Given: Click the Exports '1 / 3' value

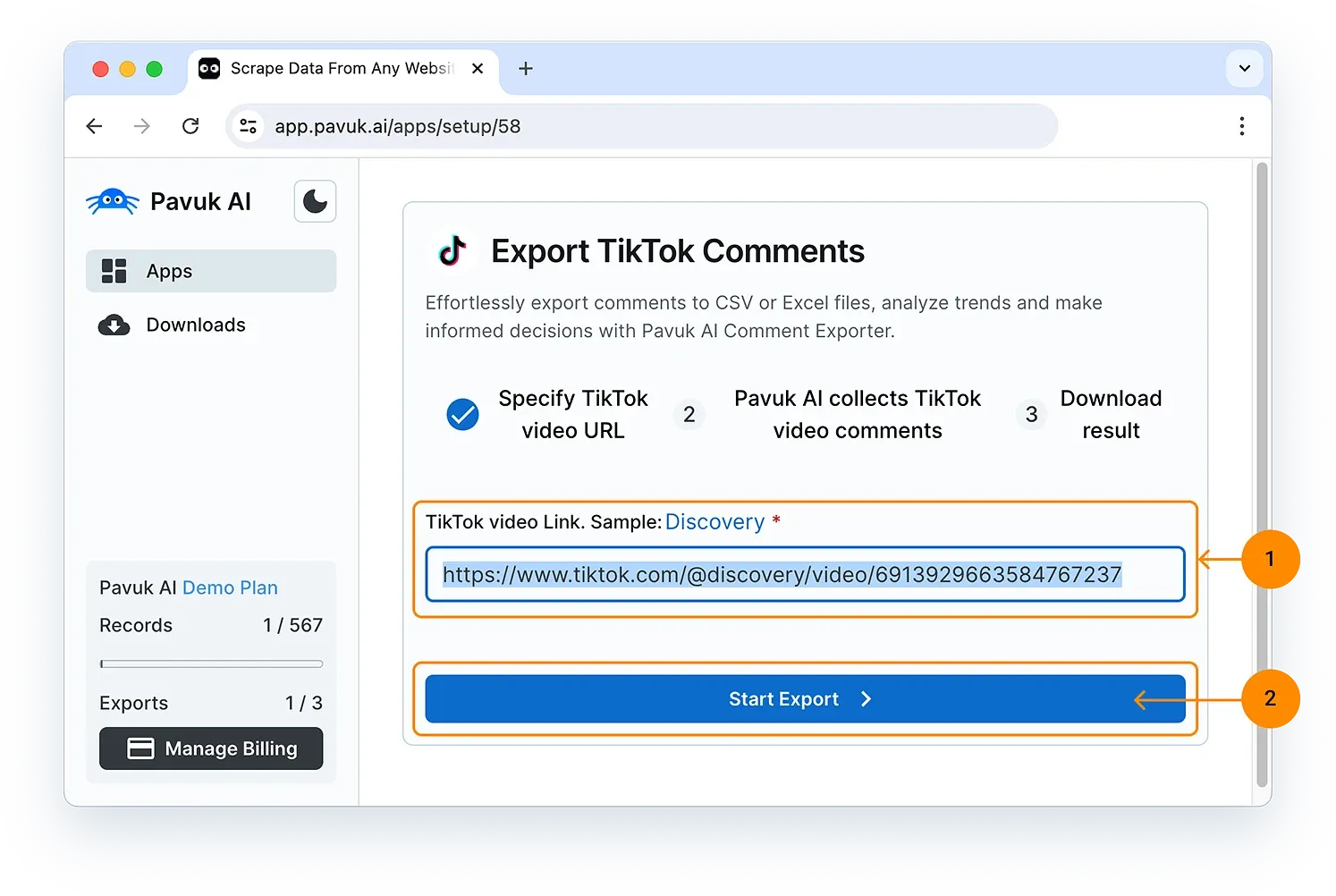Looking at the screenshot, I should coord(303,703).
